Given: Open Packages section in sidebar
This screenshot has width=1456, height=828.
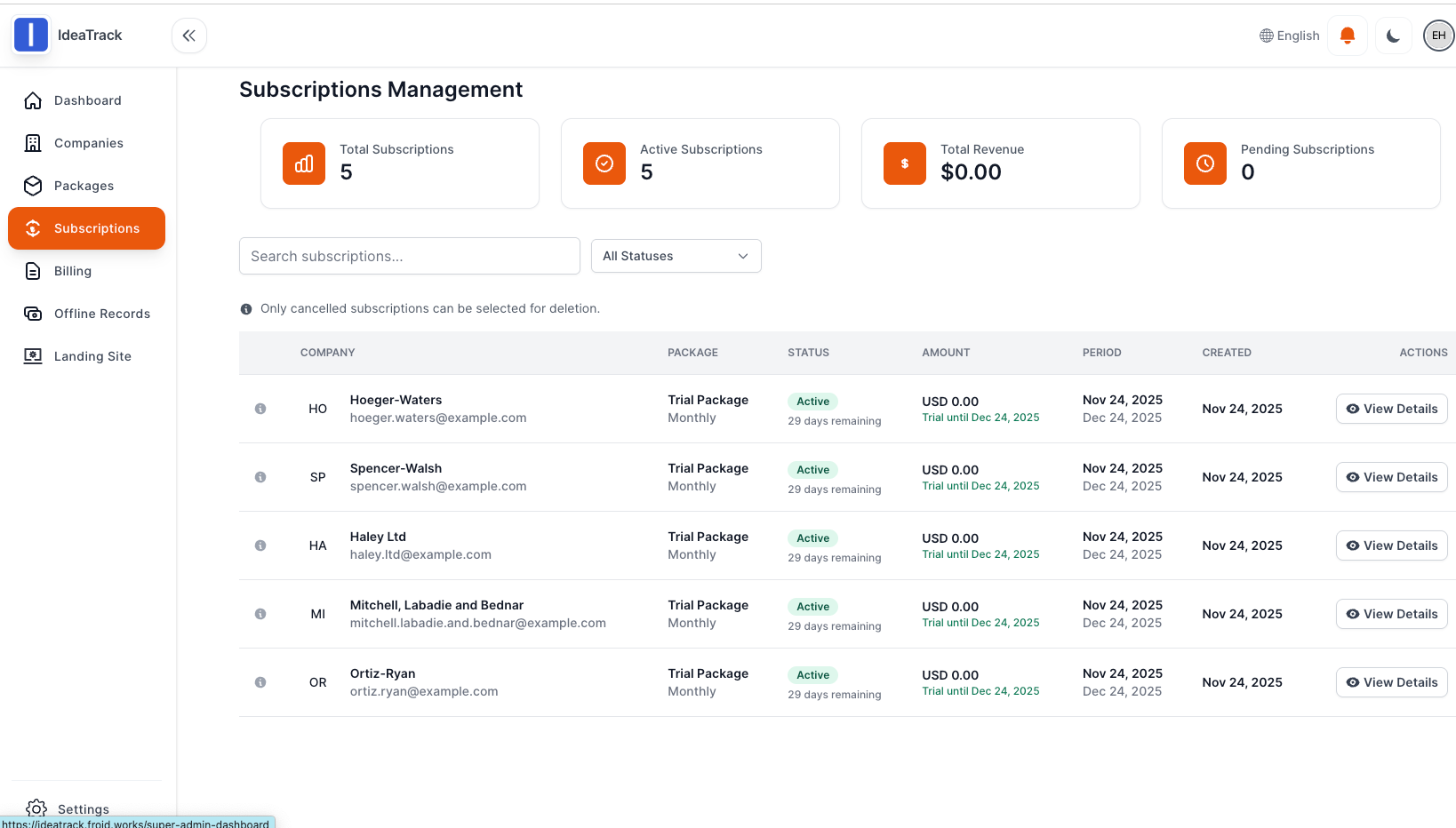Looking at the screenshot, I should pyautogui.click(x=84, y=186).
